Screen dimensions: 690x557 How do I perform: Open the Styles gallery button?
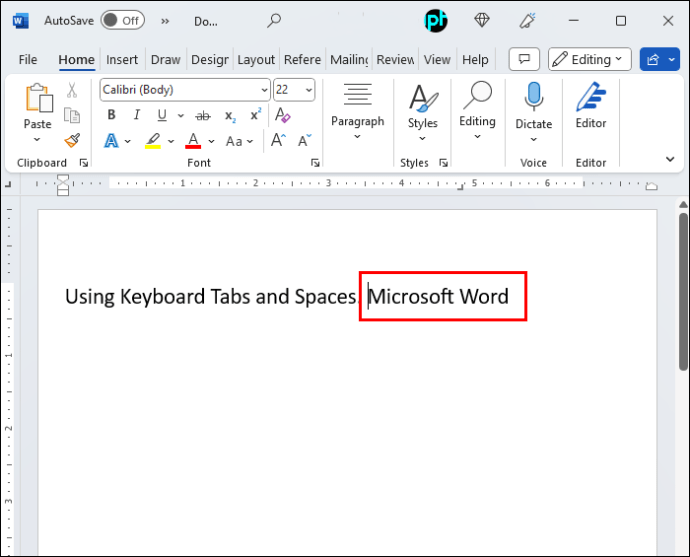coord(422,112)
